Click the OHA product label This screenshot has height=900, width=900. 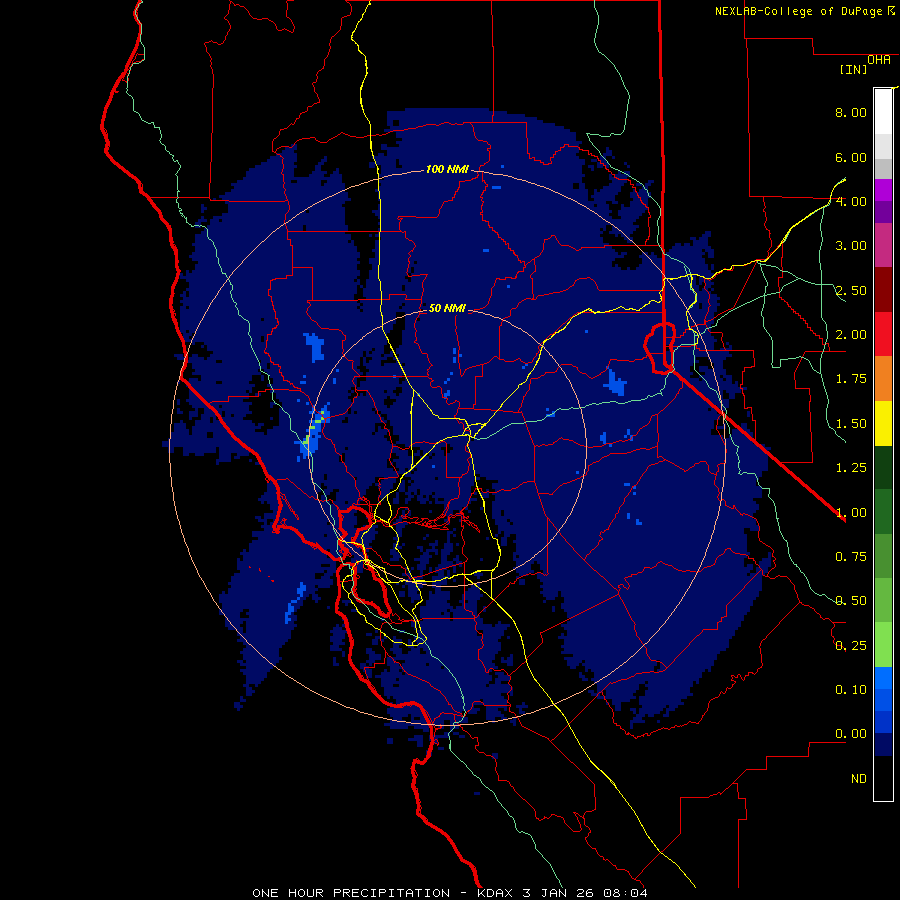(x=879, y=60)
